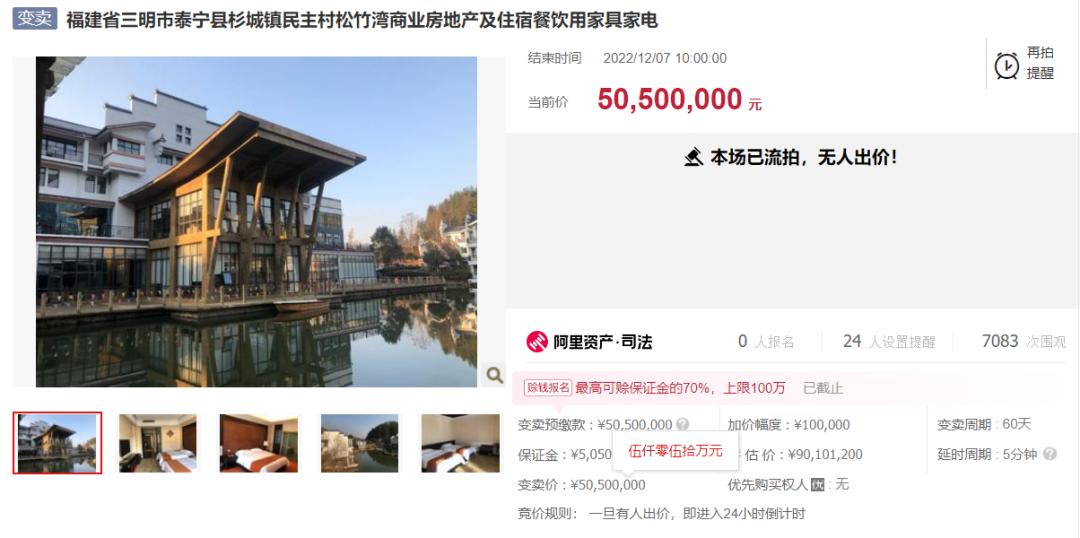Click the auction title 福建省三明市泰宁县
1080x538 pixels.
coord(362,20)
